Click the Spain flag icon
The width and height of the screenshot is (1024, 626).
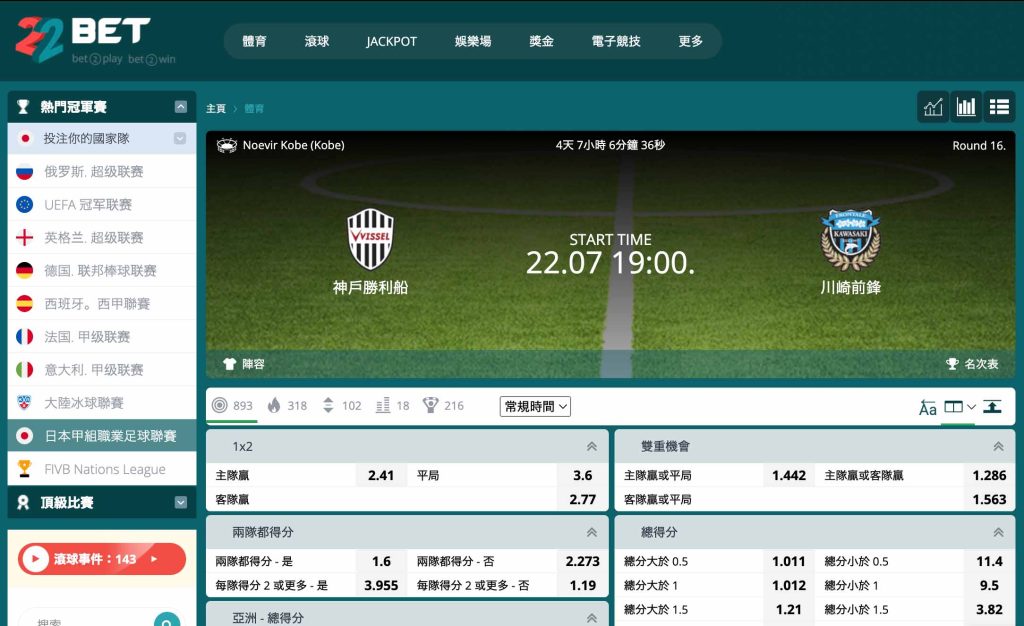pos(24,304)
